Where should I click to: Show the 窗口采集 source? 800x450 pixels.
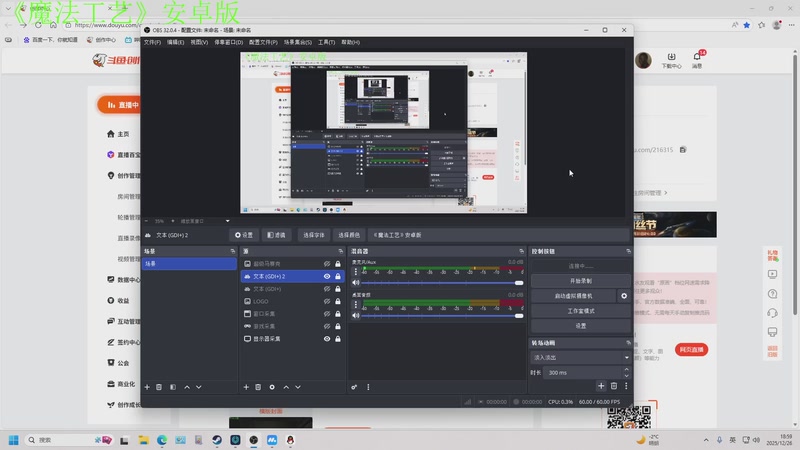pos(327,314)
